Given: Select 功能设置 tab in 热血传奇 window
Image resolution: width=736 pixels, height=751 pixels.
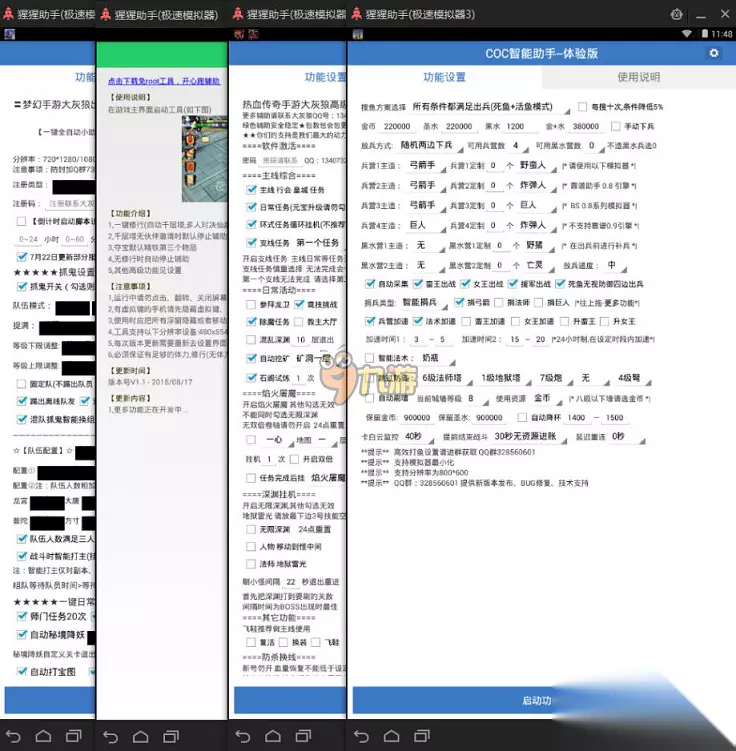Looking at the screenshot, I should (325, 77).
